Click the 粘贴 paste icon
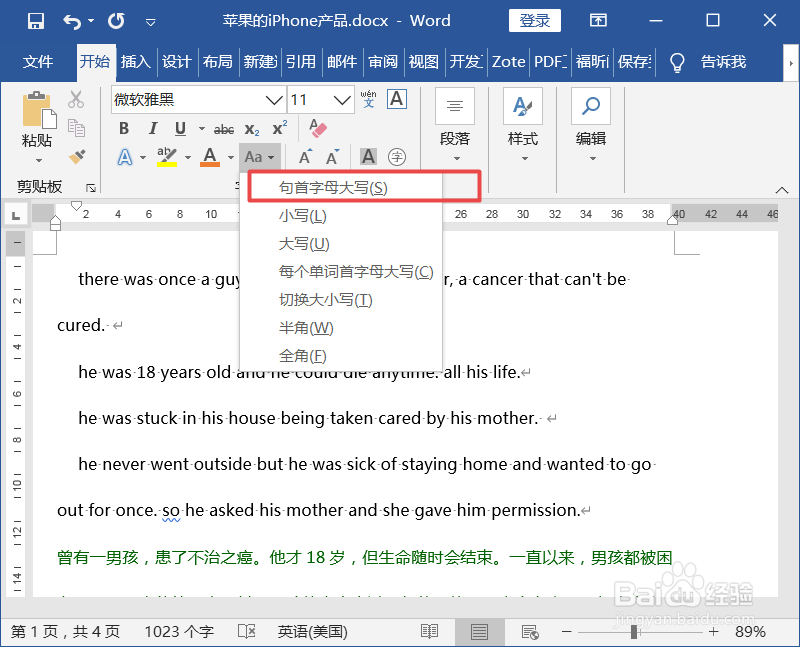800x647 pixels. tap(39, 110)
